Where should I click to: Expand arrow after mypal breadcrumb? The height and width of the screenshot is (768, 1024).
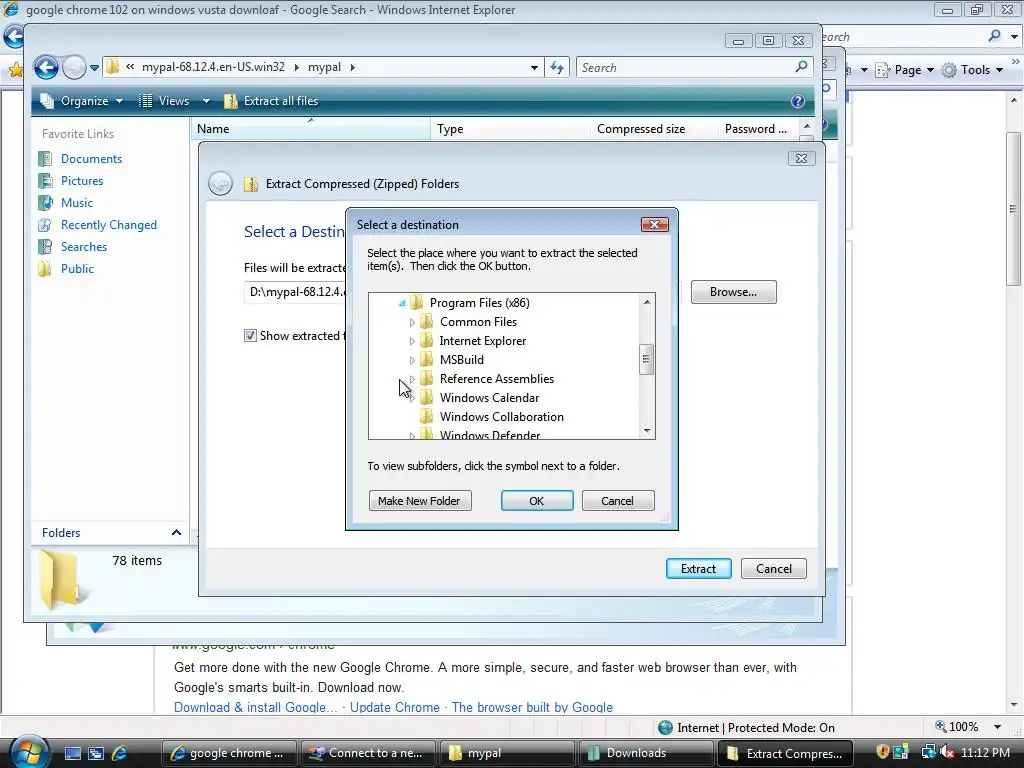[x=353, y=67]
